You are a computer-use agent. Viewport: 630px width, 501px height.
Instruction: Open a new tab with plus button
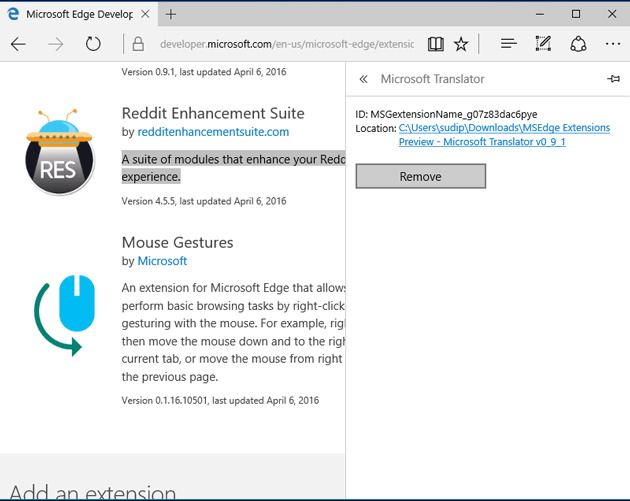tap(171, 14)
